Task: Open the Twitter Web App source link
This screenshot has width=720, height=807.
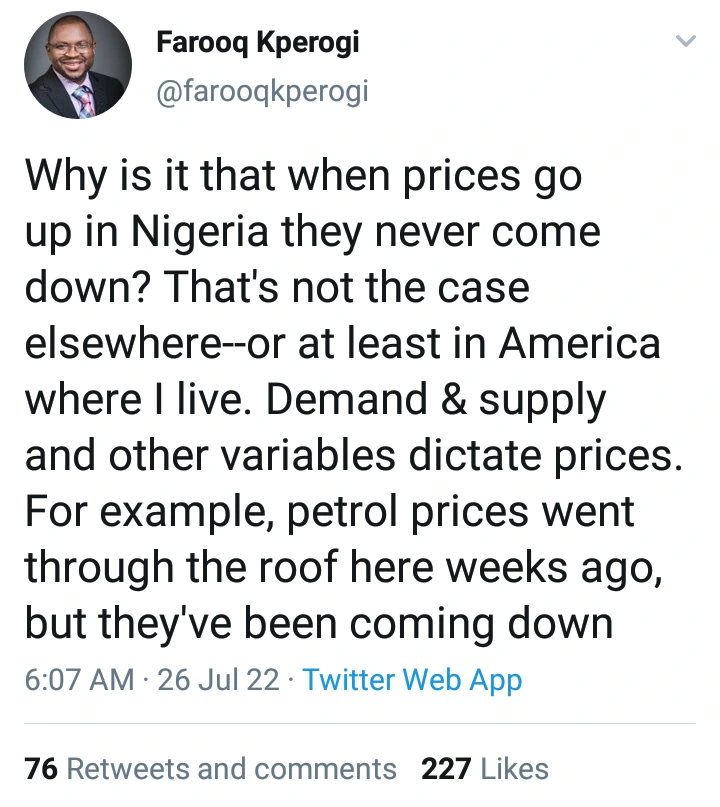Action: tap(412, 680)
